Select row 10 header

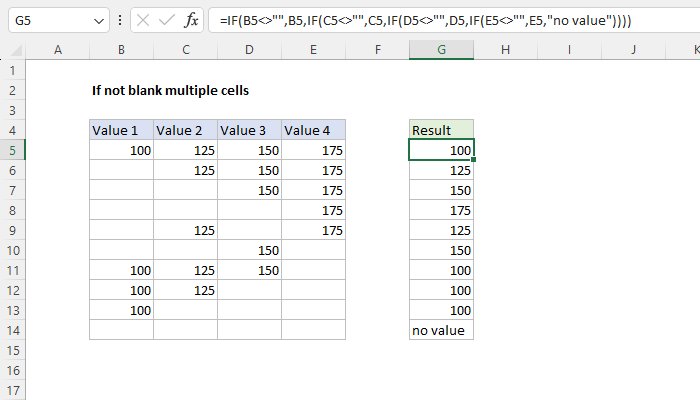point(12,250)
